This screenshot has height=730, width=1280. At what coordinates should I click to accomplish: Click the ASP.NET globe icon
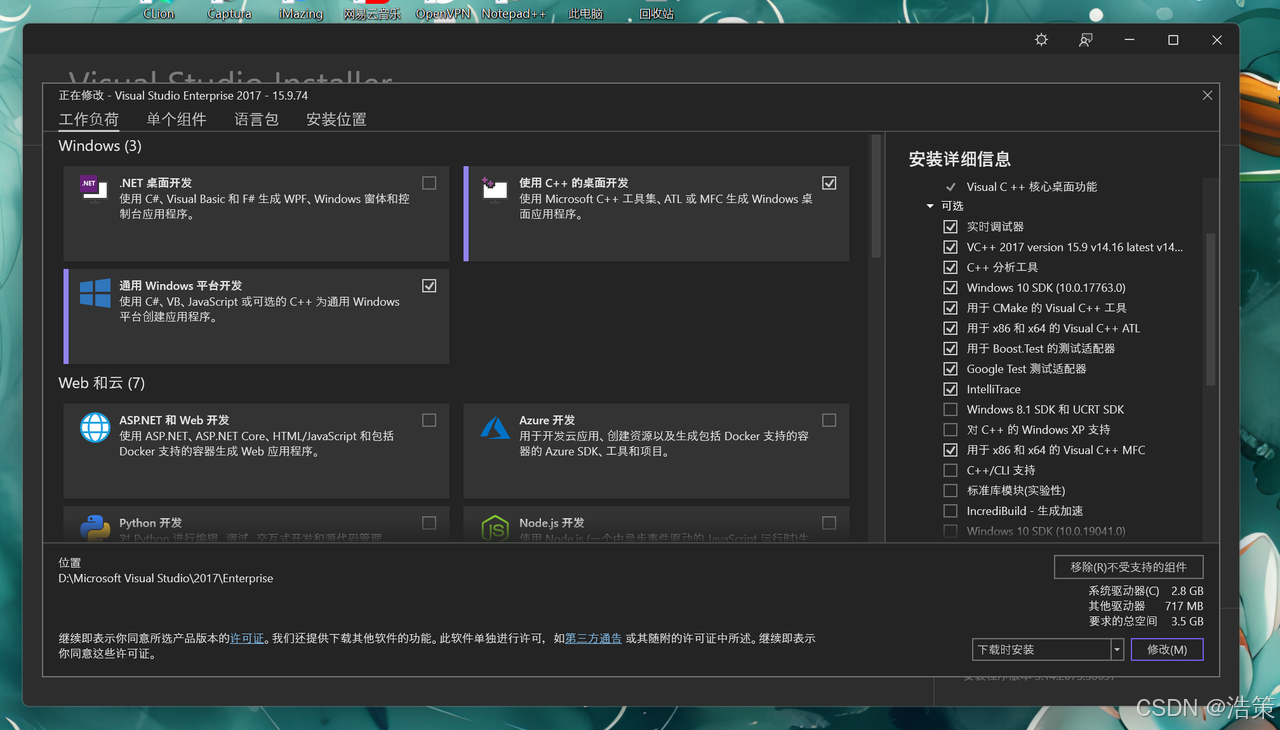(x=95, y=428)
